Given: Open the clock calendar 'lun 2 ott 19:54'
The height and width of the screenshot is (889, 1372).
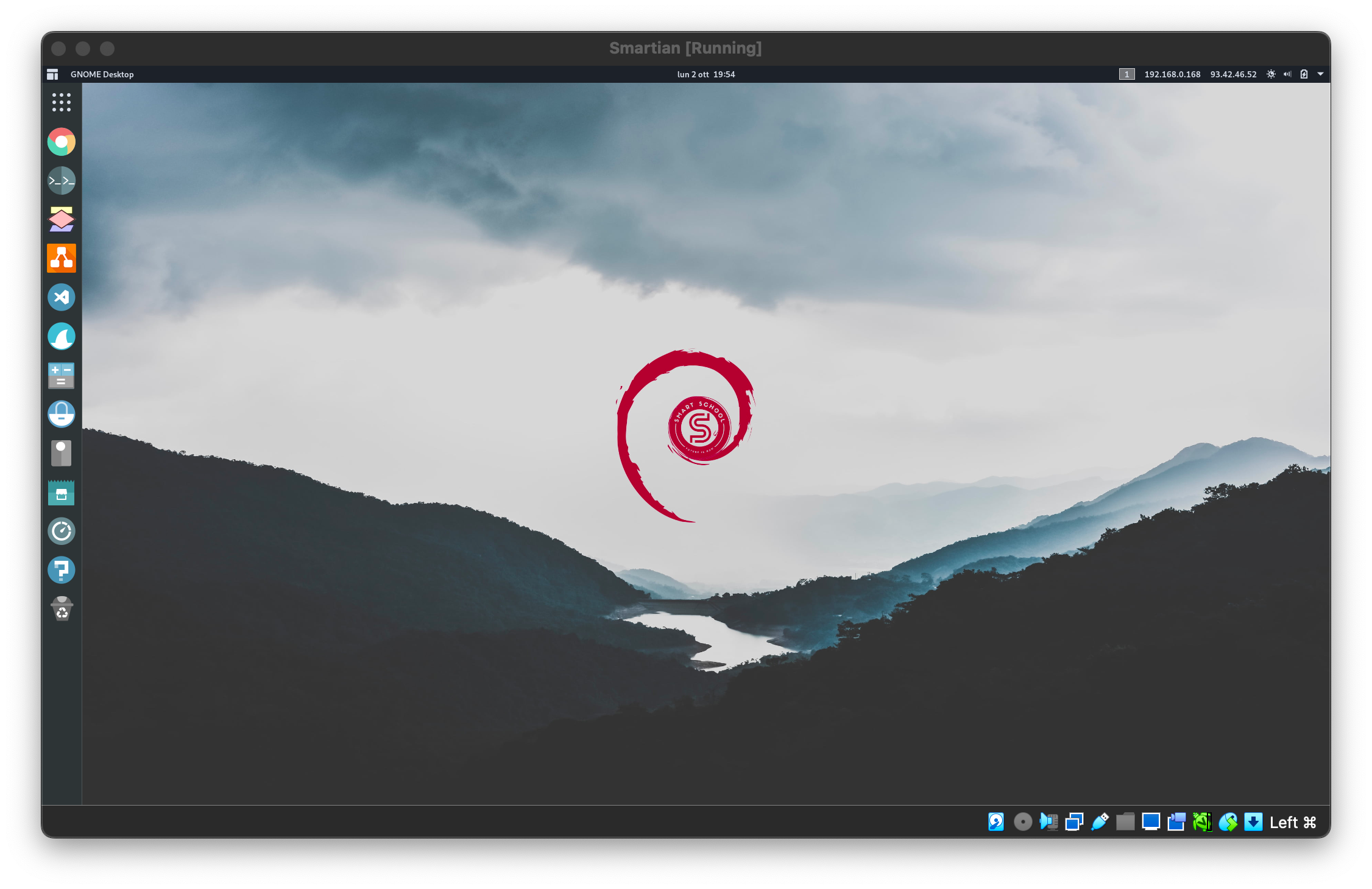Looking at the screenshot, I should point(706,74).
